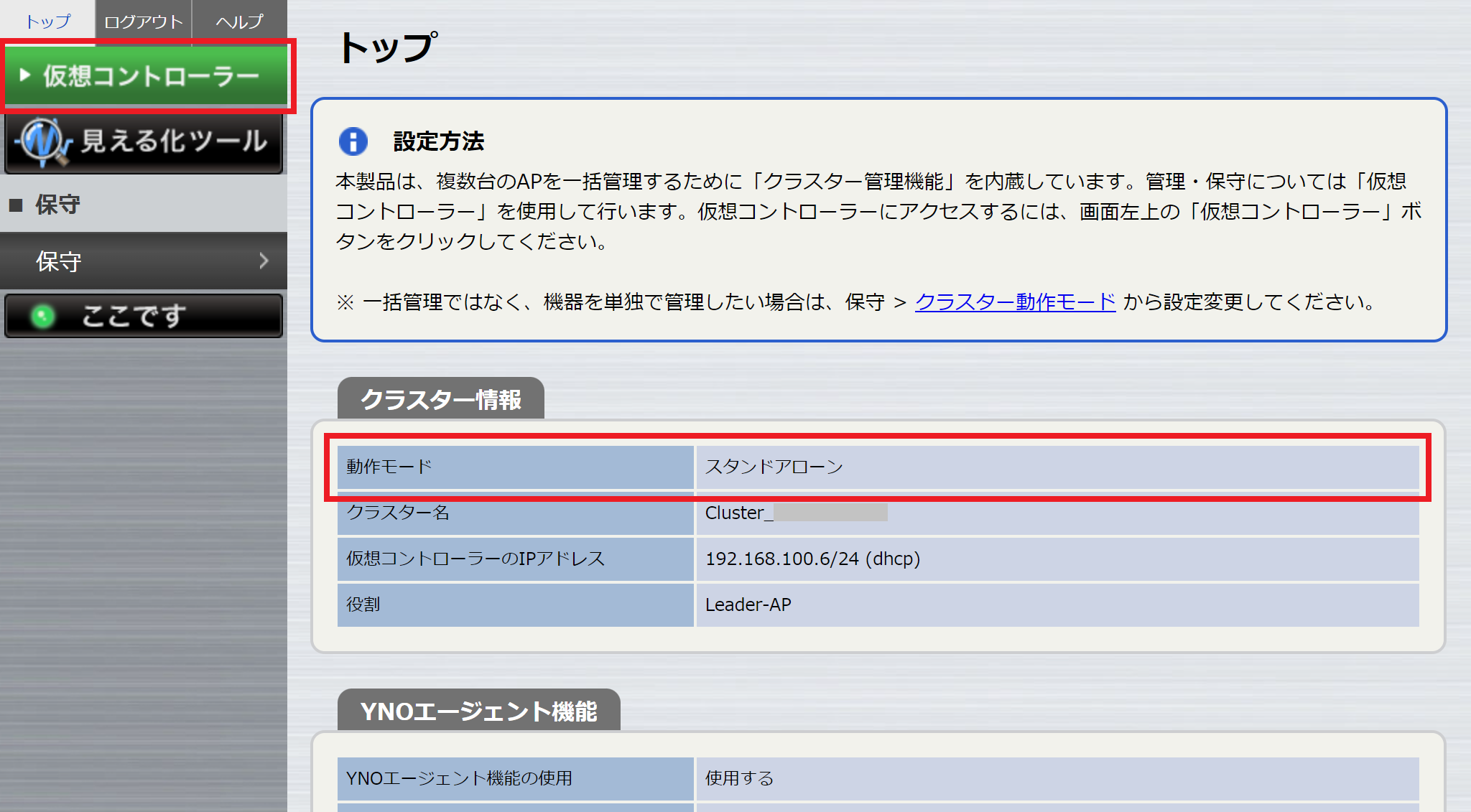Open the トップ tab
This screenshot has width=1471, height=812.
[x=48, y=22]
